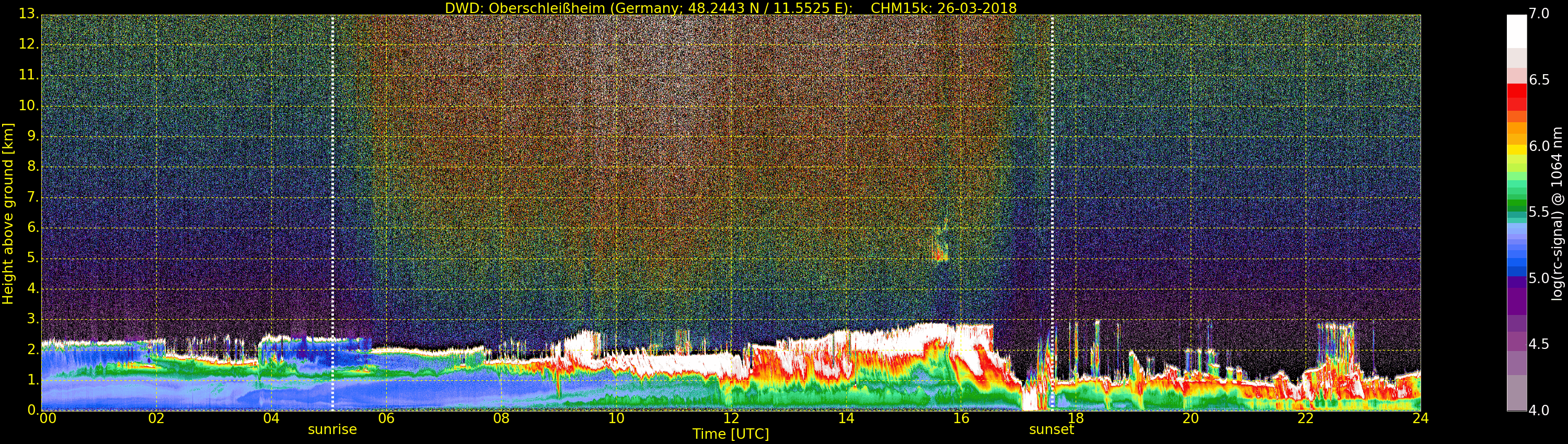Screen dimensions: 1568x444
Task: Click the '2.' height tick label
Action: pyautogui.click(x=33, y=349)
